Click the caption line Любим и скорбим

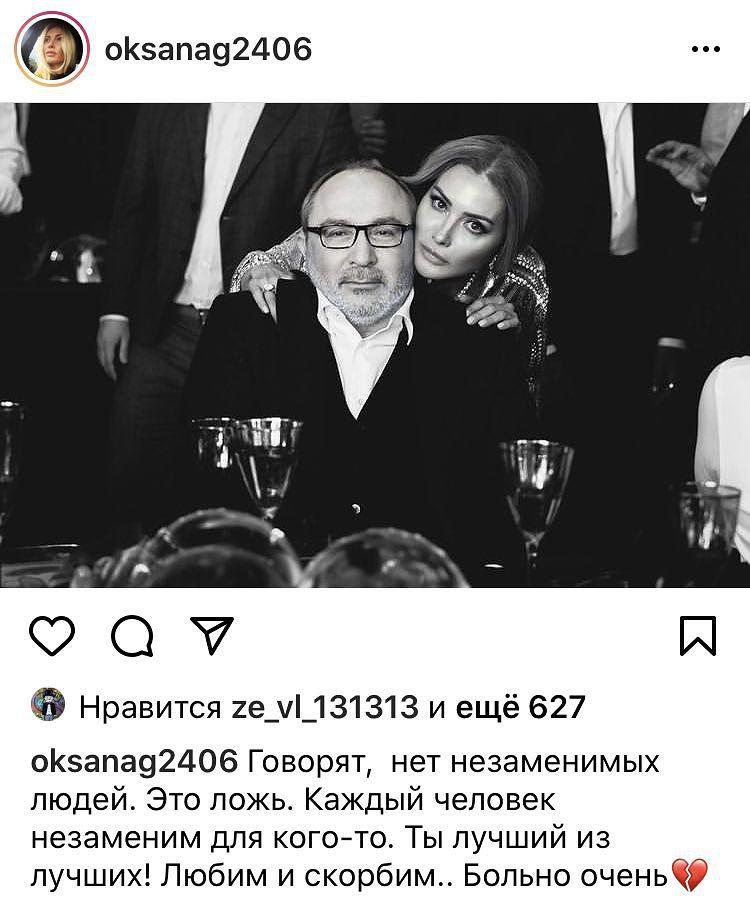(298, 875)
